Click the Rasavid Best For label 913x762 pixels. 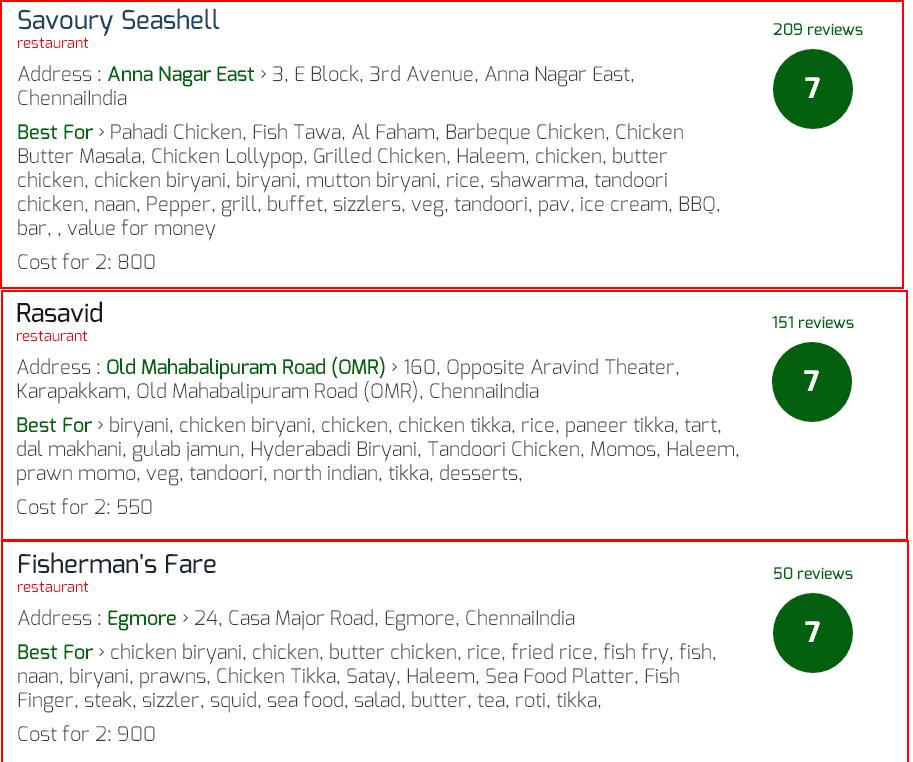coord(54,425)
